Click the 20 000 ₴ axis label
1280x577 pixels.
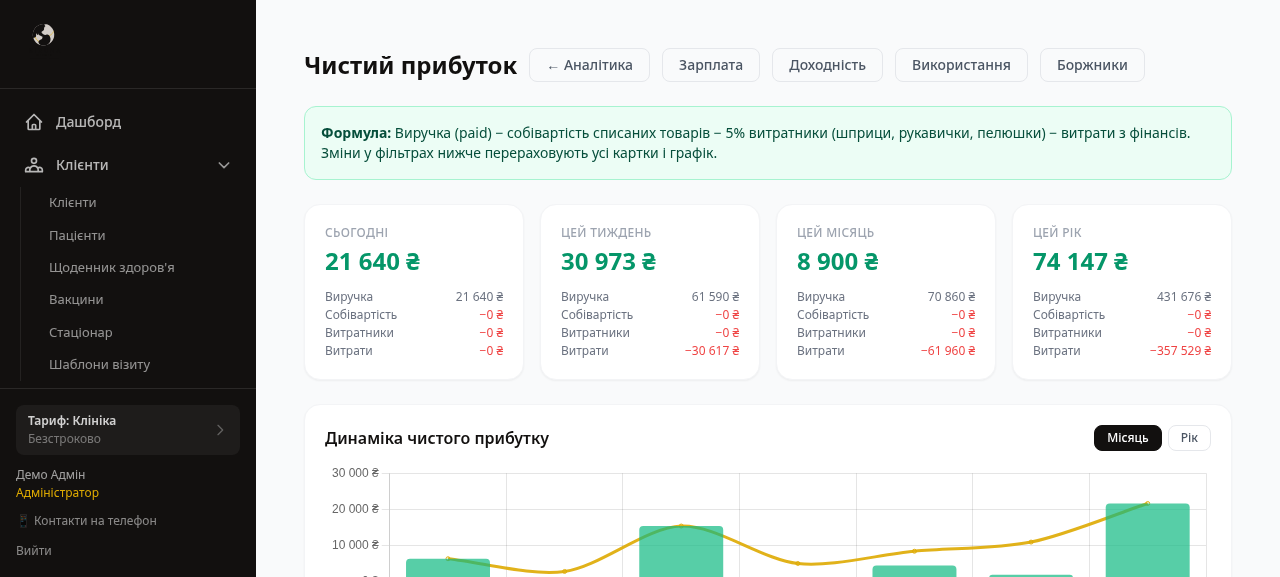(355, 509)
